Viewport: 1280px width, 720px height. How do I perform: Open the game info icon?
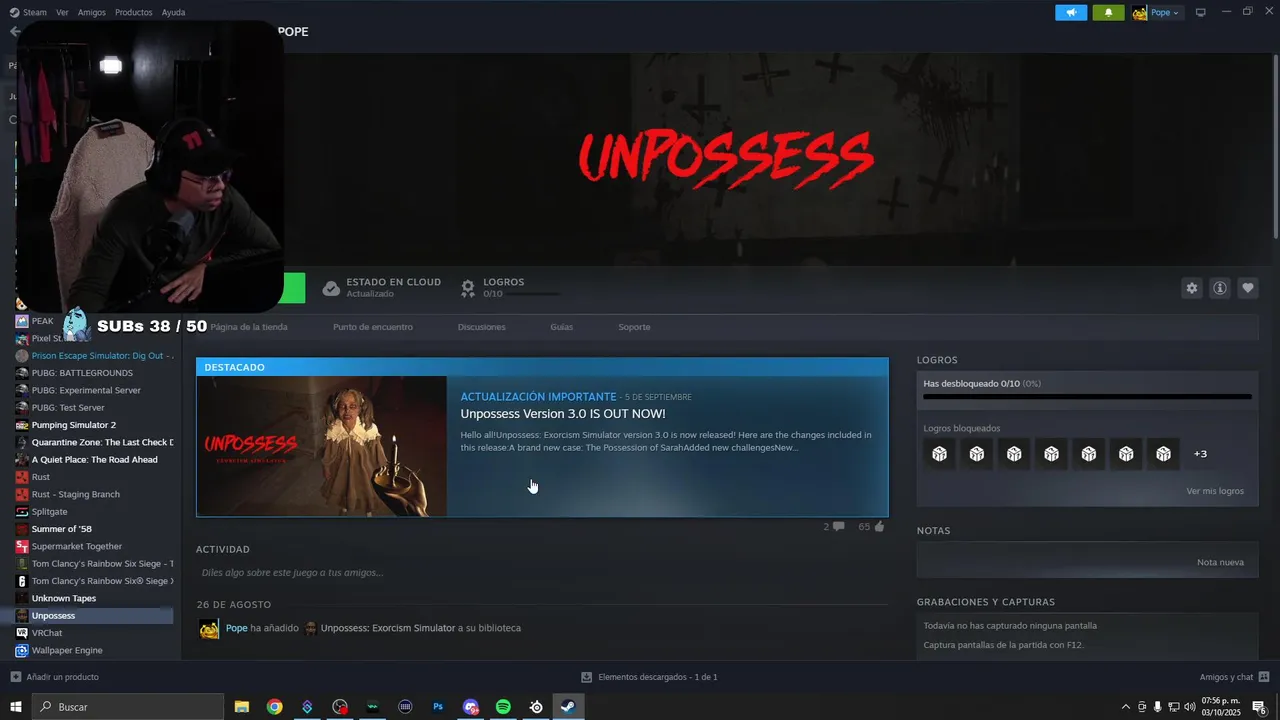[1220, 288]
